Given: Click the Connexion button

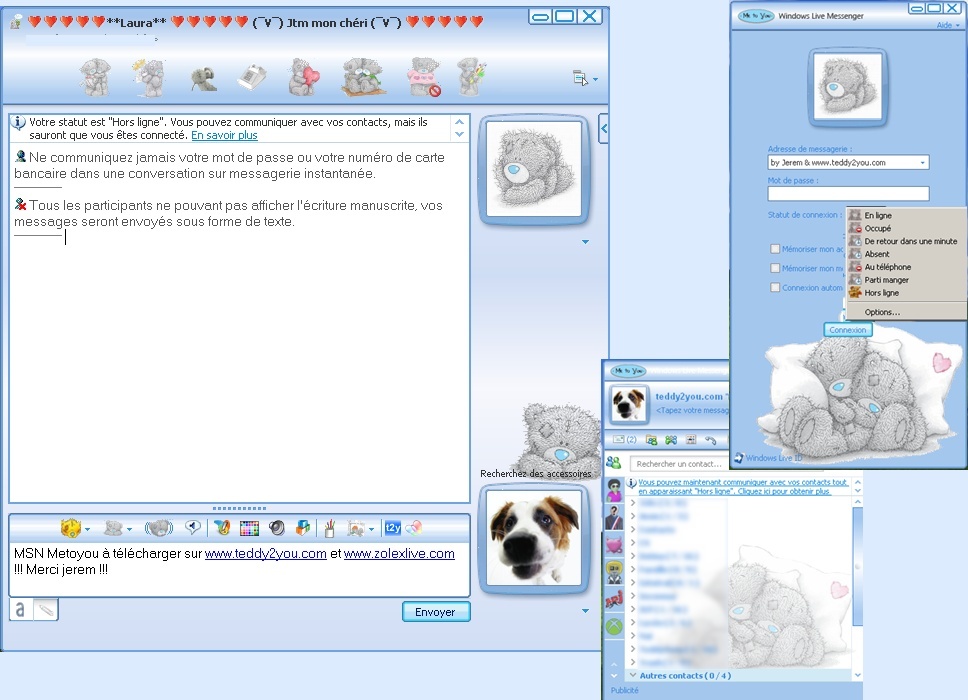Looking at the screenshot, I should click(x=848, y=330).
